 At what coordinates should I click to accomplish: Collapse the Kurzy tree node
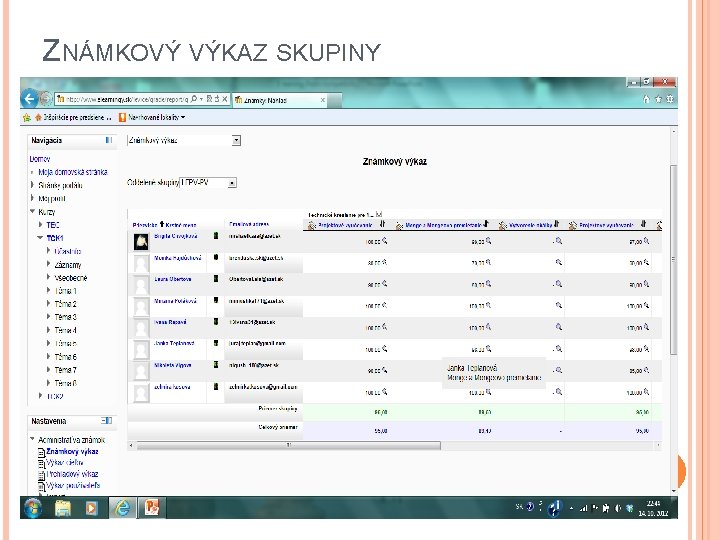[32, 212]
